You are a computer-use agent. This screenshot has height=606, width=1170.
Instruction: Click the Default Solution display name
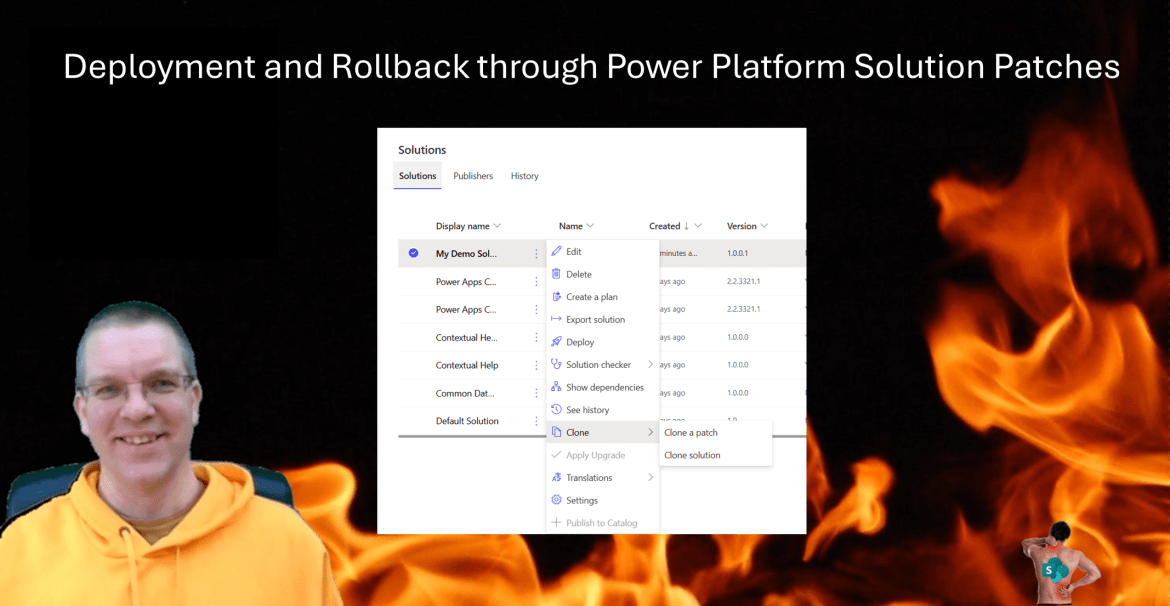pyautogui.click(x=467, y=421)
